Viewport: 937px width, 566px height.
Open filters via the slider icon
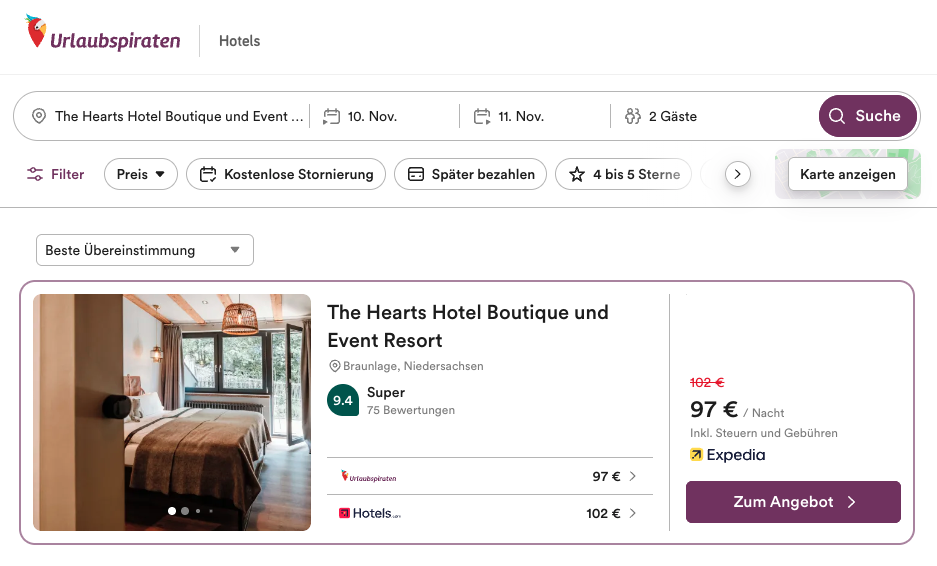pos(36,174)
